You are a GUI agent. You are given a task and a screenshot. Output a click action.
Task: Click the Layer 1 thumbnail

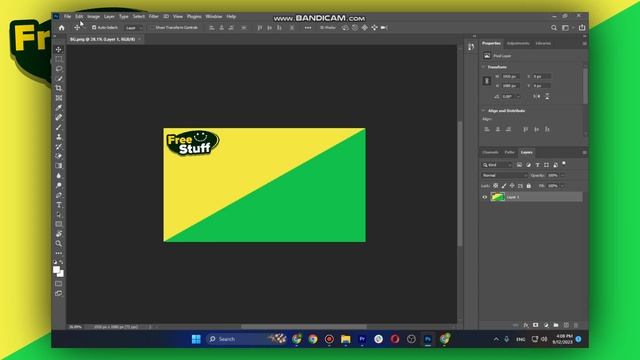pos(498,197)
